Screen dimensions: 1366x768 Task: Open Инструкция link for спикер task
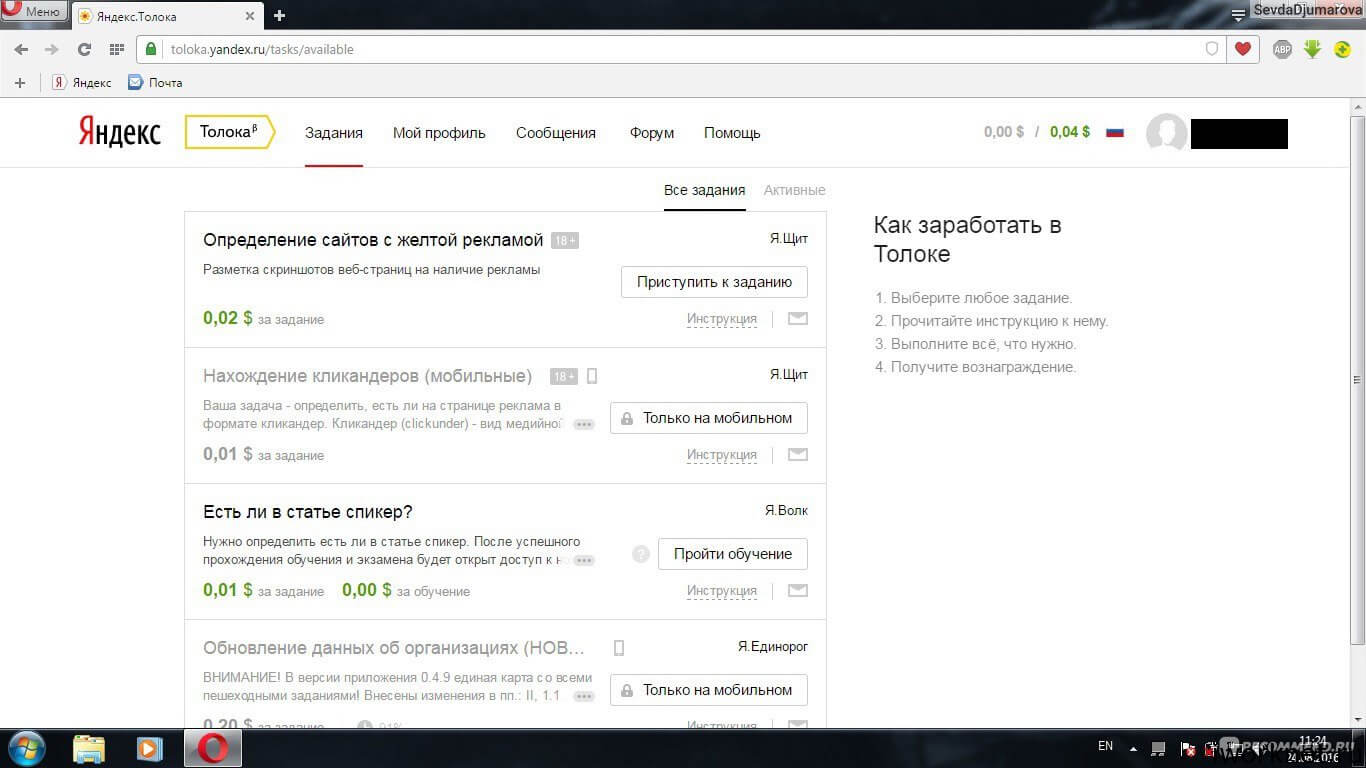click(722, 591)
